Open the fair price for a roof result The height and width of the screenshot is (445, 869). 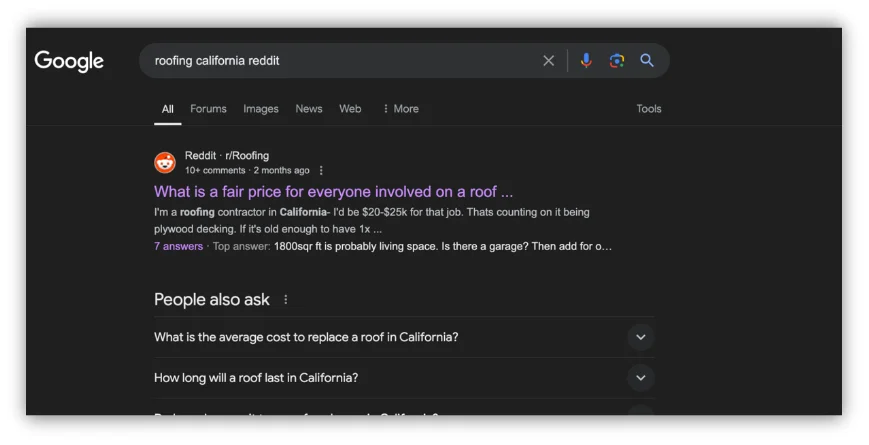[x=334, y=192]
